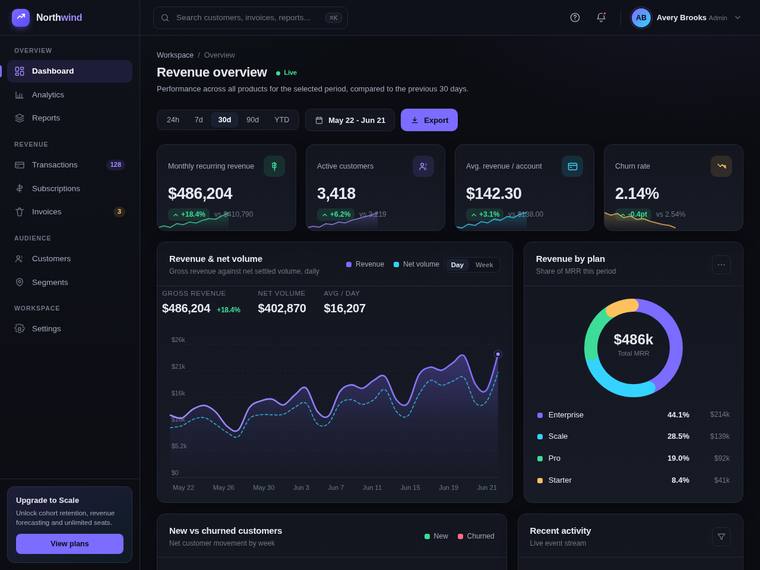This screenshot has width=760, height=570.
Task: Select the 7d time range
Action: tap(199, 120)
